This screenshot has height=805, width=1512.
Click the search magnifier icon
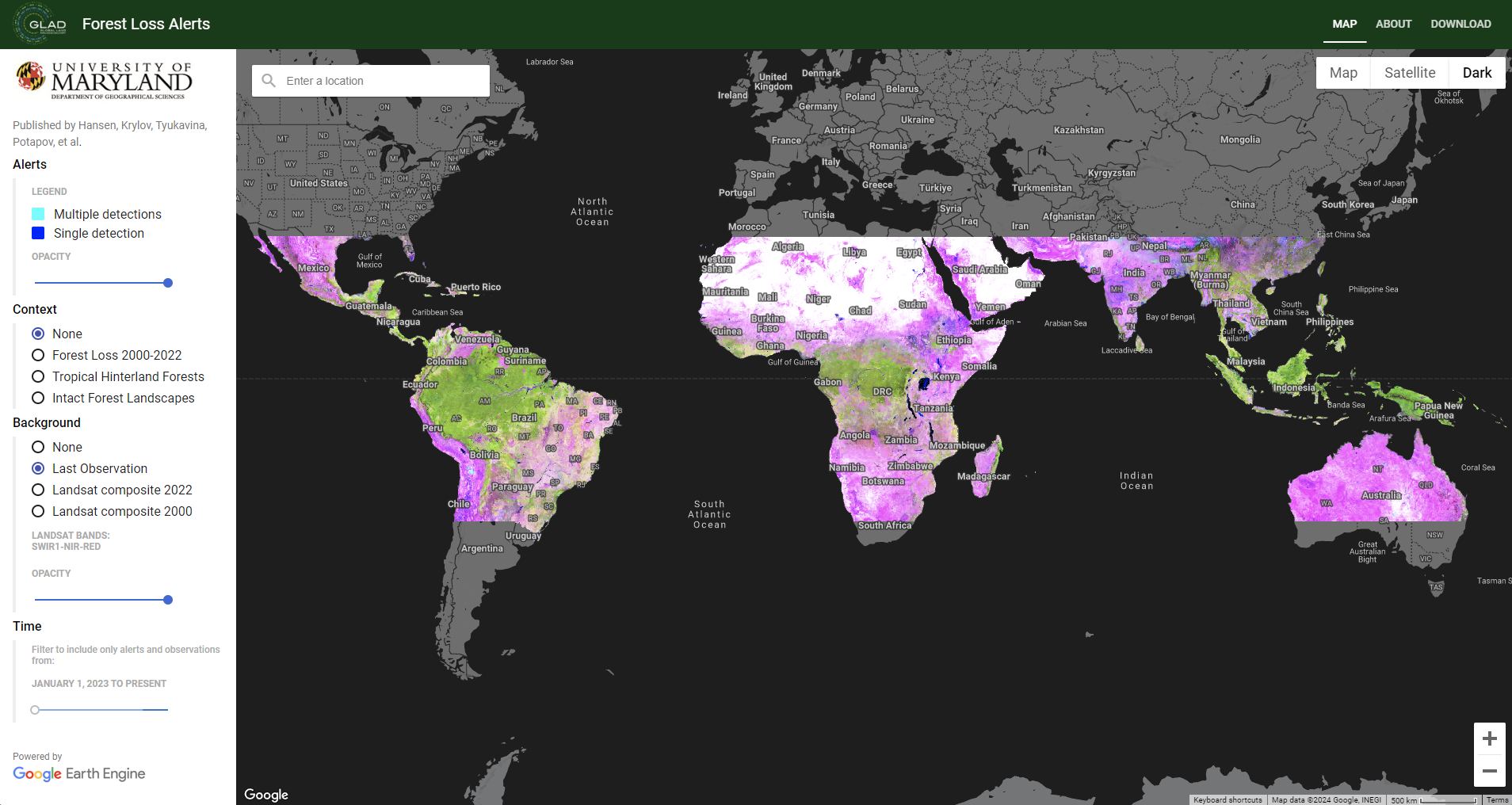pos(269,81)
